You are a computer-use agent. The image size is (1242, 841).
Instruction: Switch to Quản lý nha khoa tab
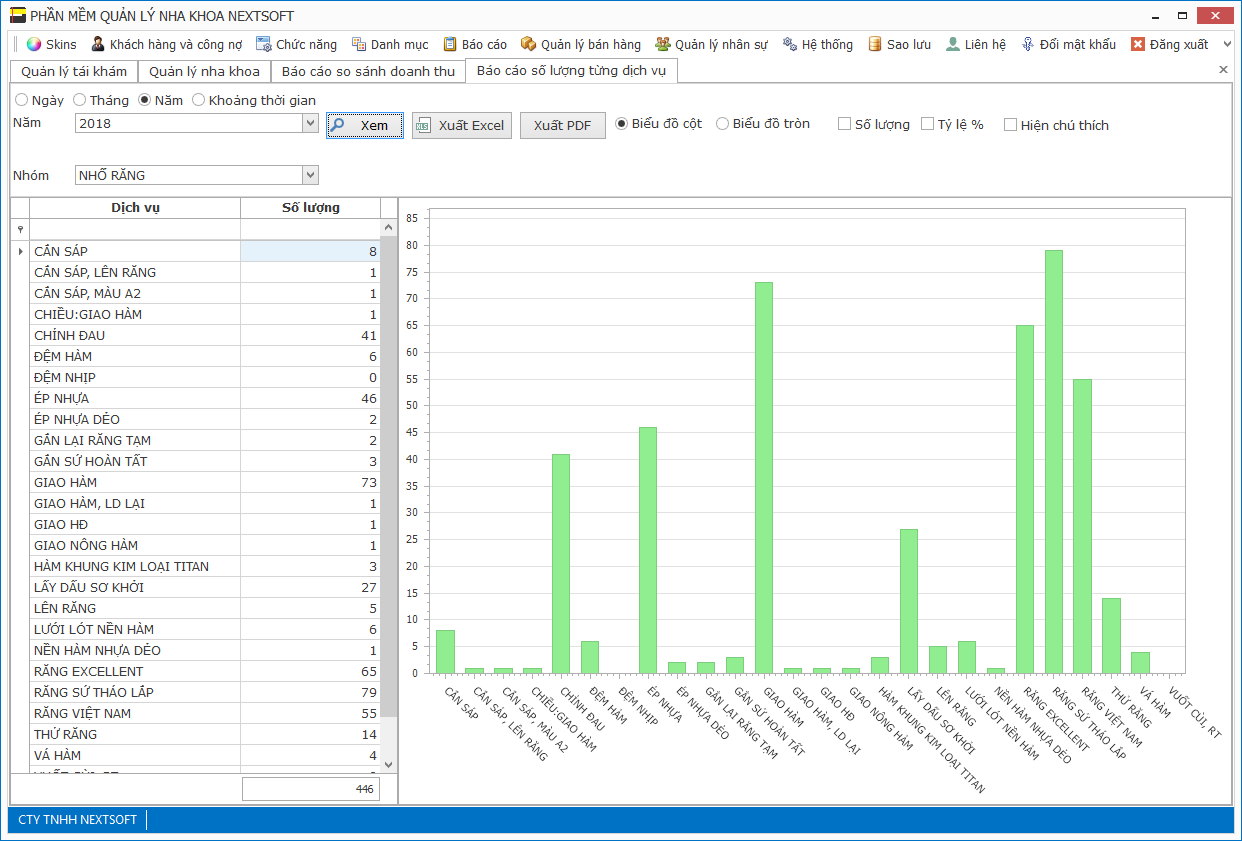[204, 71]
